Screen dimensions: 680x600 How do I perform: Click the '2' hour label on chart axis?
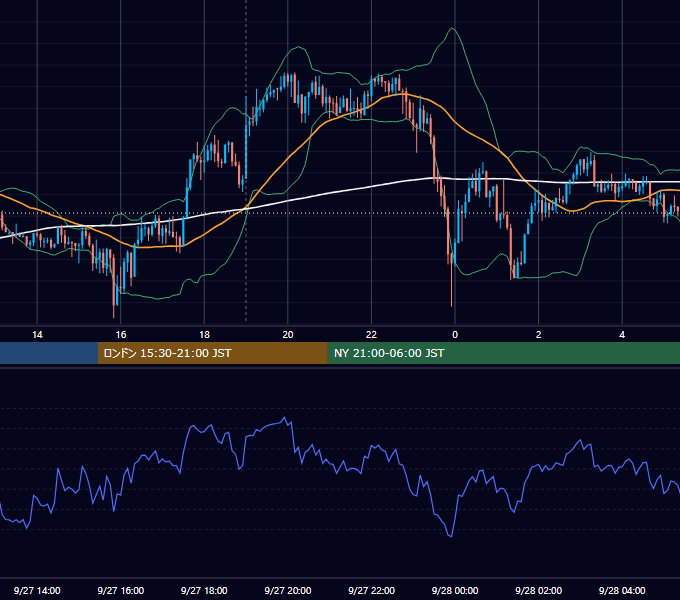(x=539, y=335)
